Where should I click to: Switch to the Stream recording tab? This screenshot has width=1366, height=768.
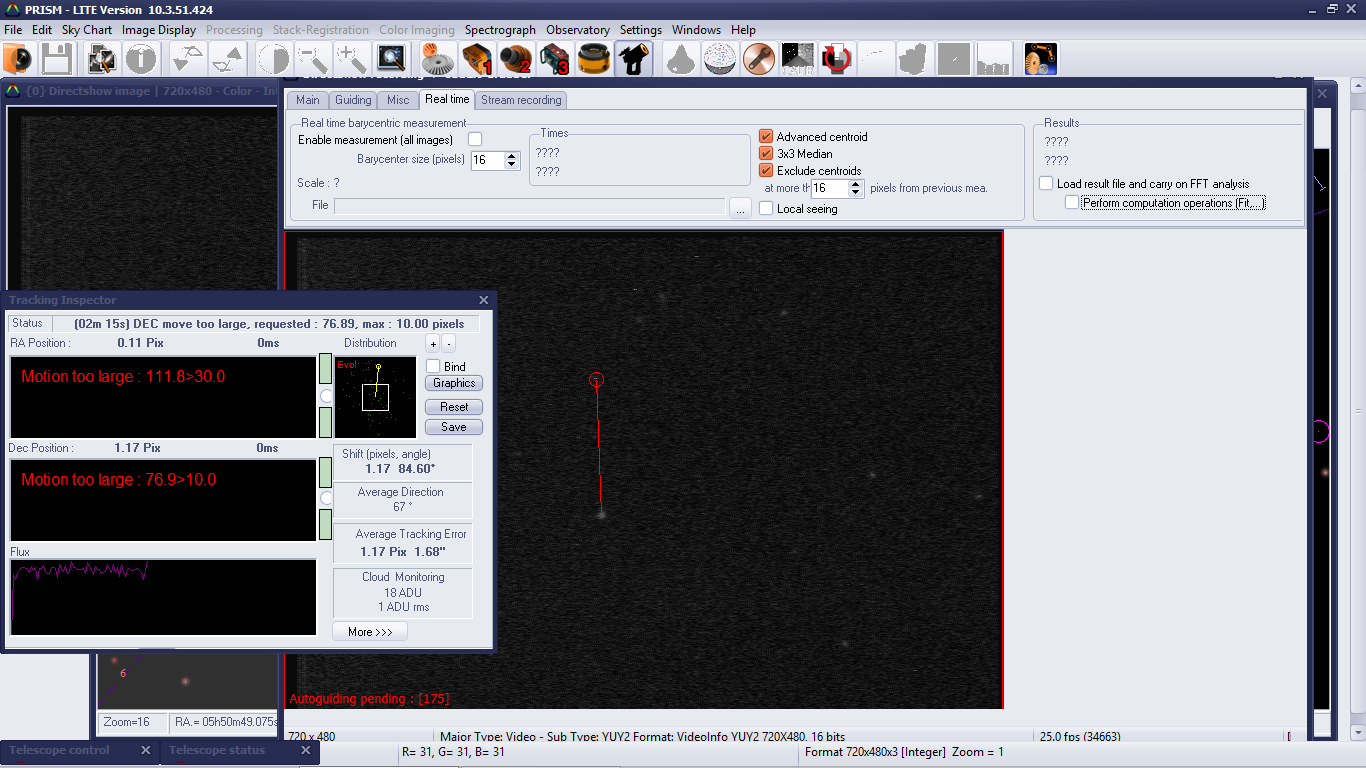(x=521, y=100)
